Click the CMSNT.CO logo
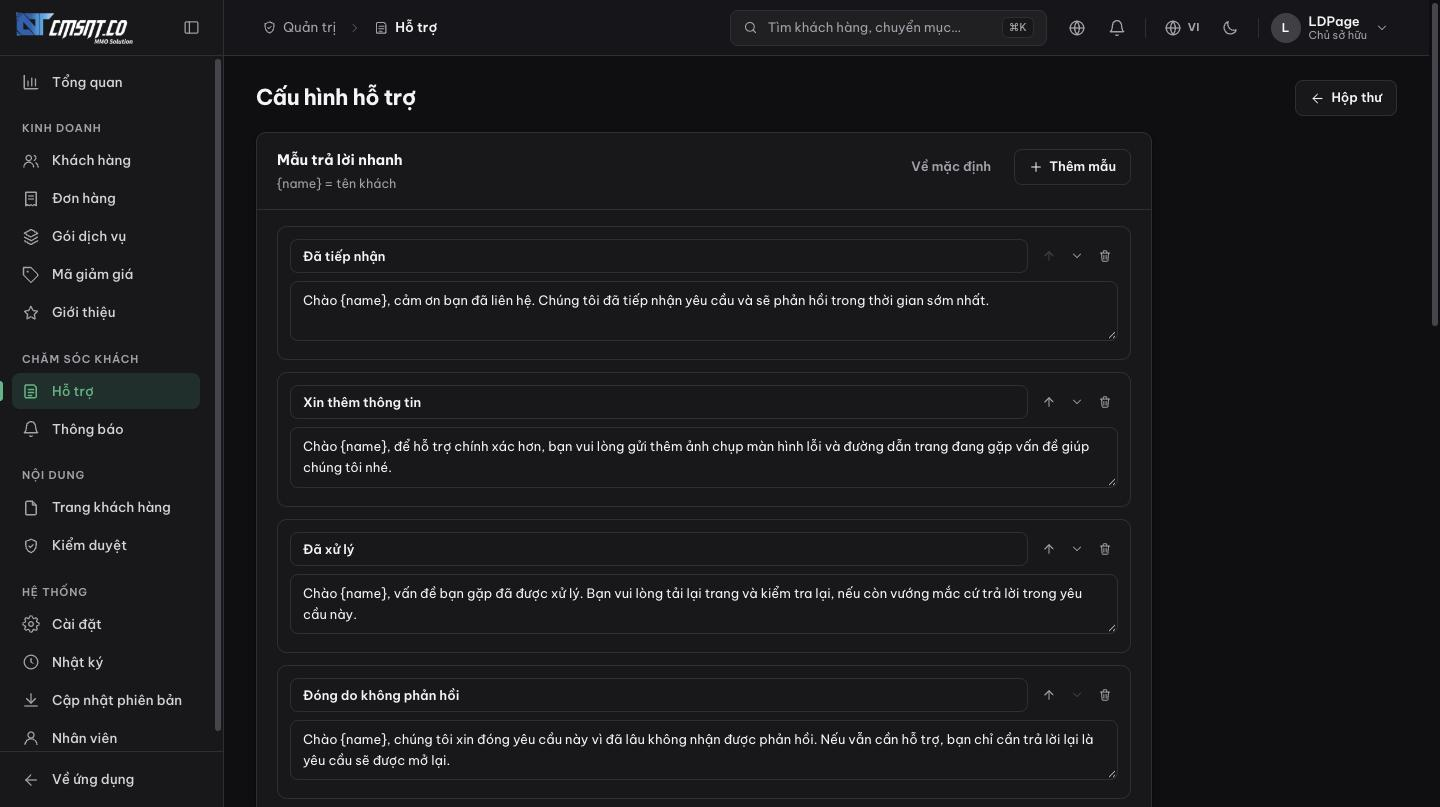The image size is (1440, 807). [73, 27]
